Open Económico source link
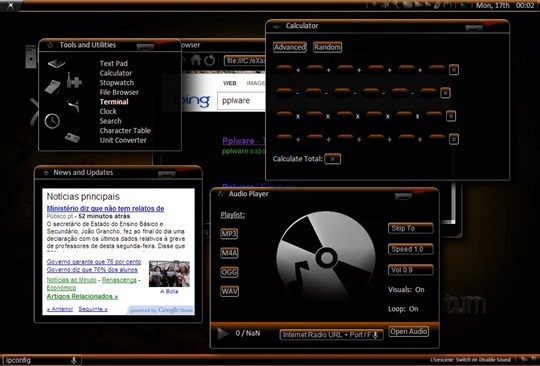The width and height of the screenshot is (540, 366). coord(61,288)
